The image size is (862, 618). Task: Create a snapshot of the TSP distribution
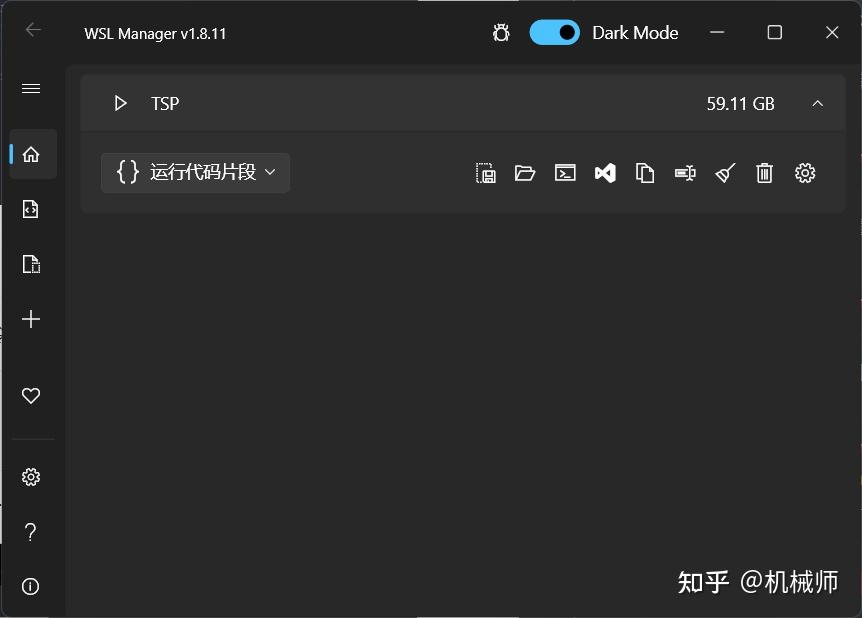click(x=485, y=173)
